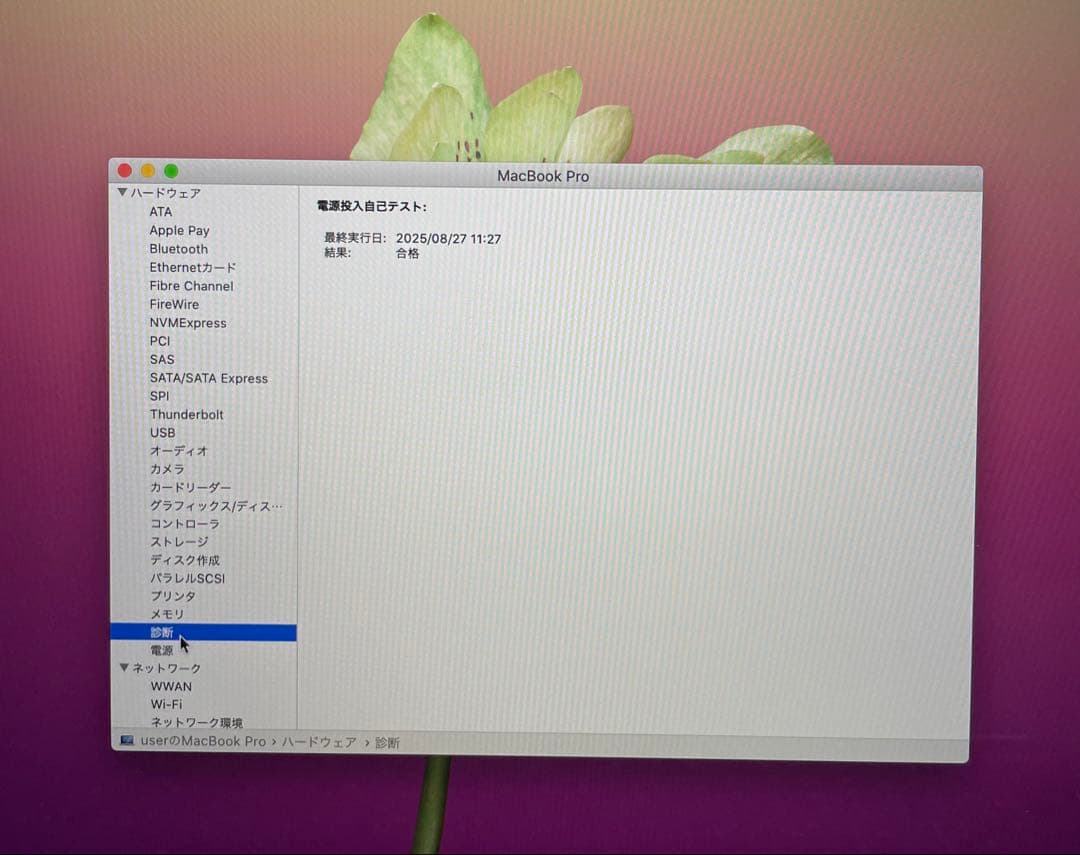Viewport: 1080px width, 855px height.
Task: Select SATA/SATA Express entry
Action: (x=209, y=378)
